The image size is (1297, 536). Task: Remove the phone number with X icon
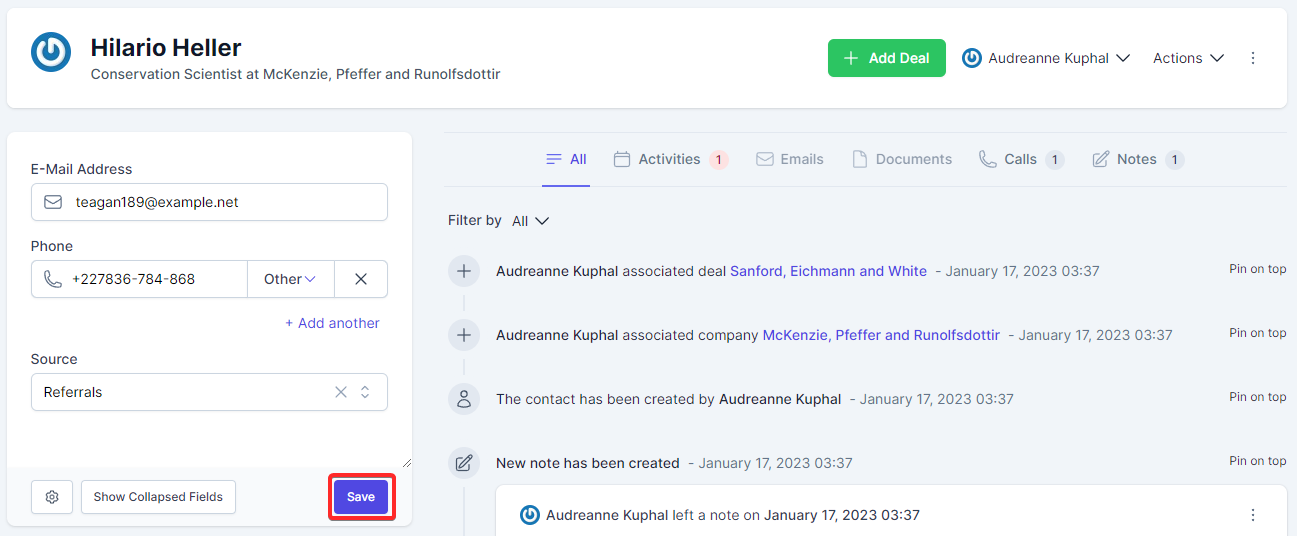click(361, 280)
